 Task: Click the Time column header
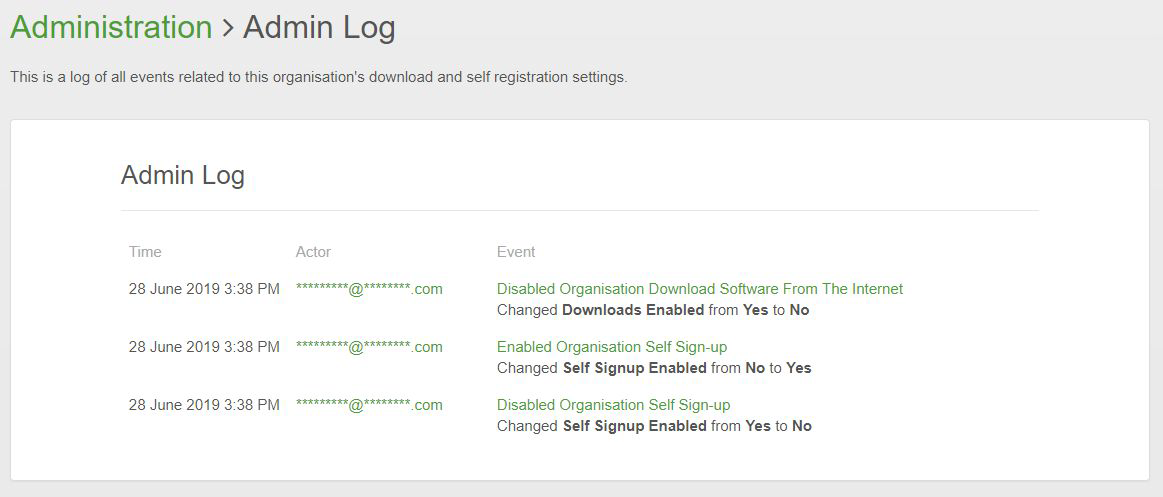145,252
